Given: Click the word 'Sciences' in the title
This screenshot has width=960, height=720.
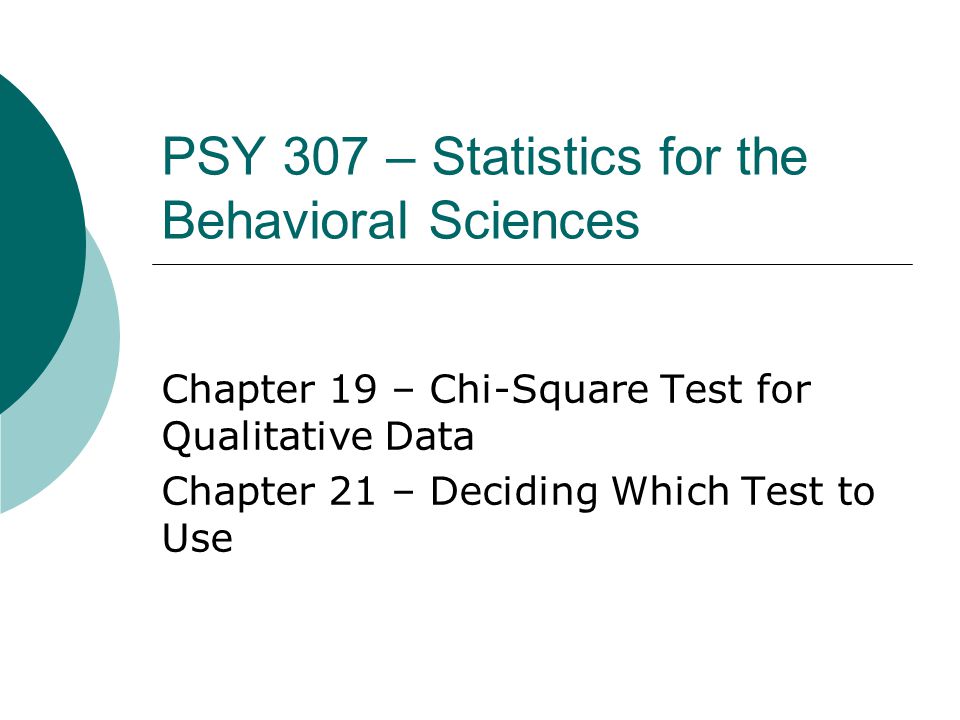Looking at the screenshot, I should [534, 220].
